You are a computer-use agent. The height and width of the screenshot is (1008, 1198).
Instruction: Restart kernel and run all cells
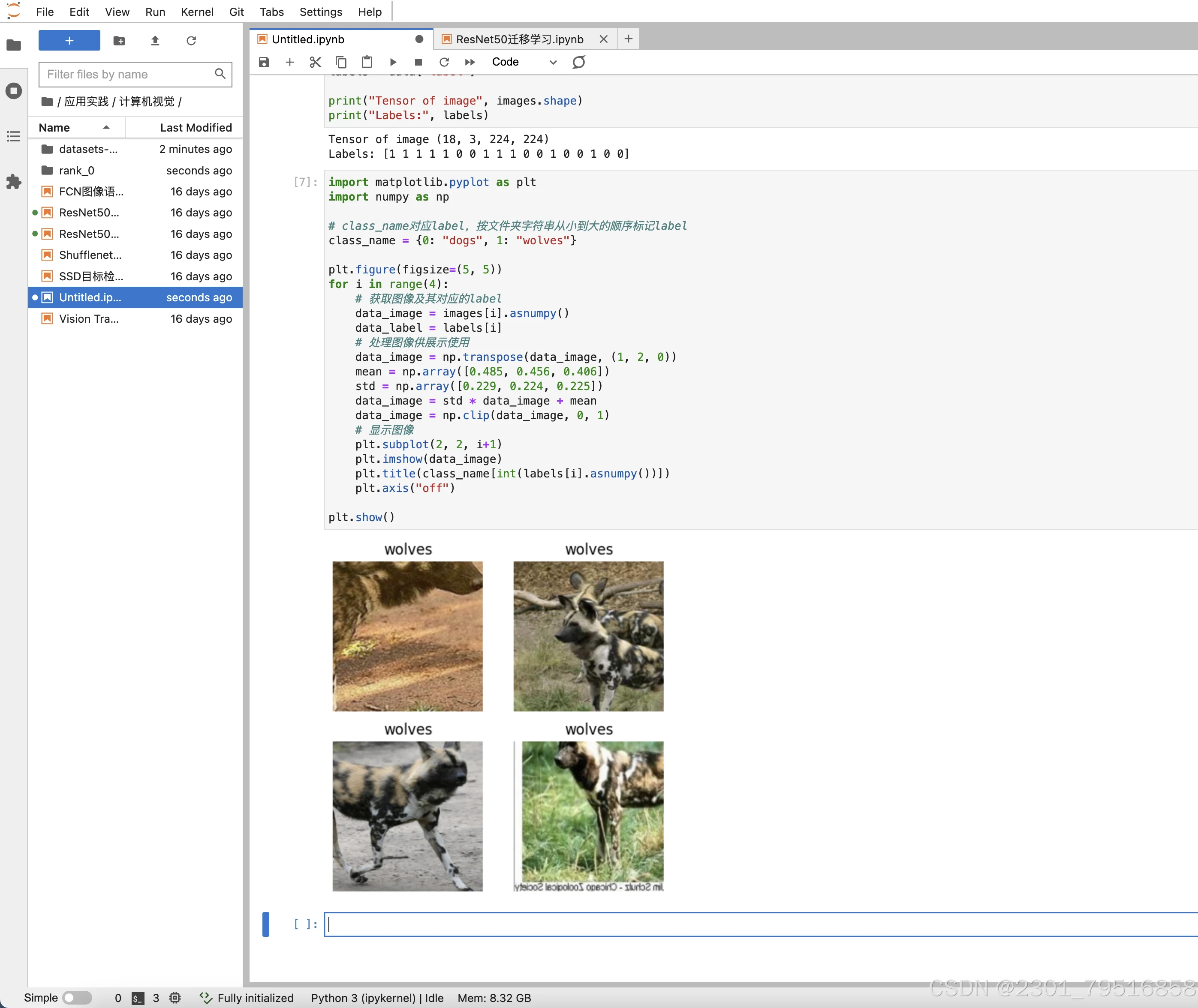(470, 62)
